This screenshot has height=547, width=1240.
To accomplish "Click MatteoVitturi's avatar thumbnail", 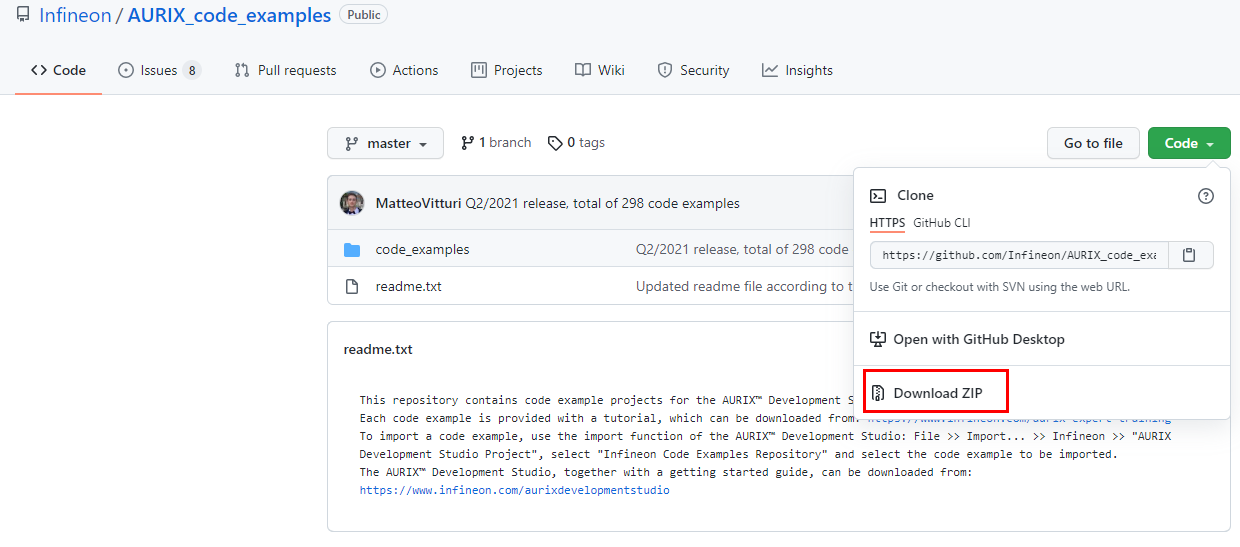I will pyautogui.click(x=352, y=203).
